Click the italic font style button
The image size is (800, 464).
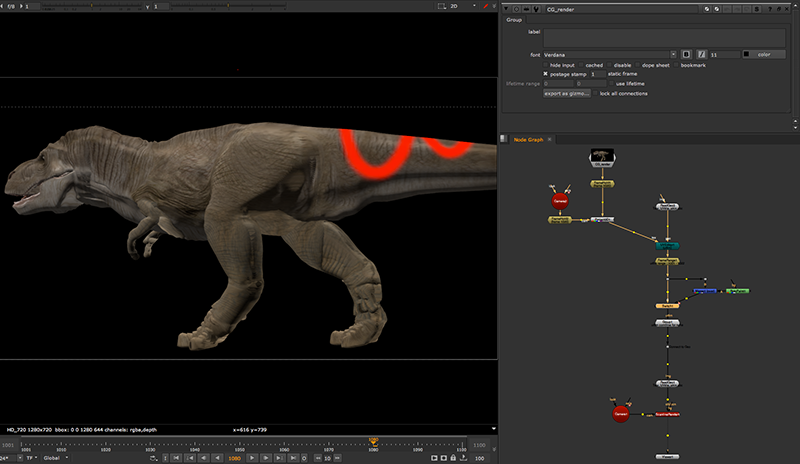(702, 53)
